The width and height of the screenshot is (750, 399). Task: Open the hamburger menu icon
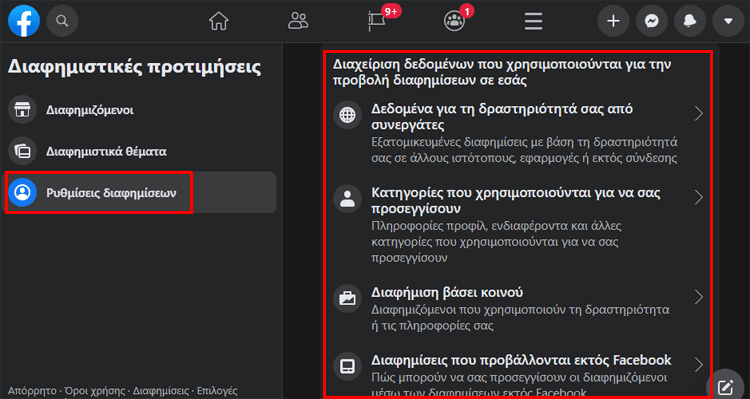pyautogui.click(x=533, y=21)
